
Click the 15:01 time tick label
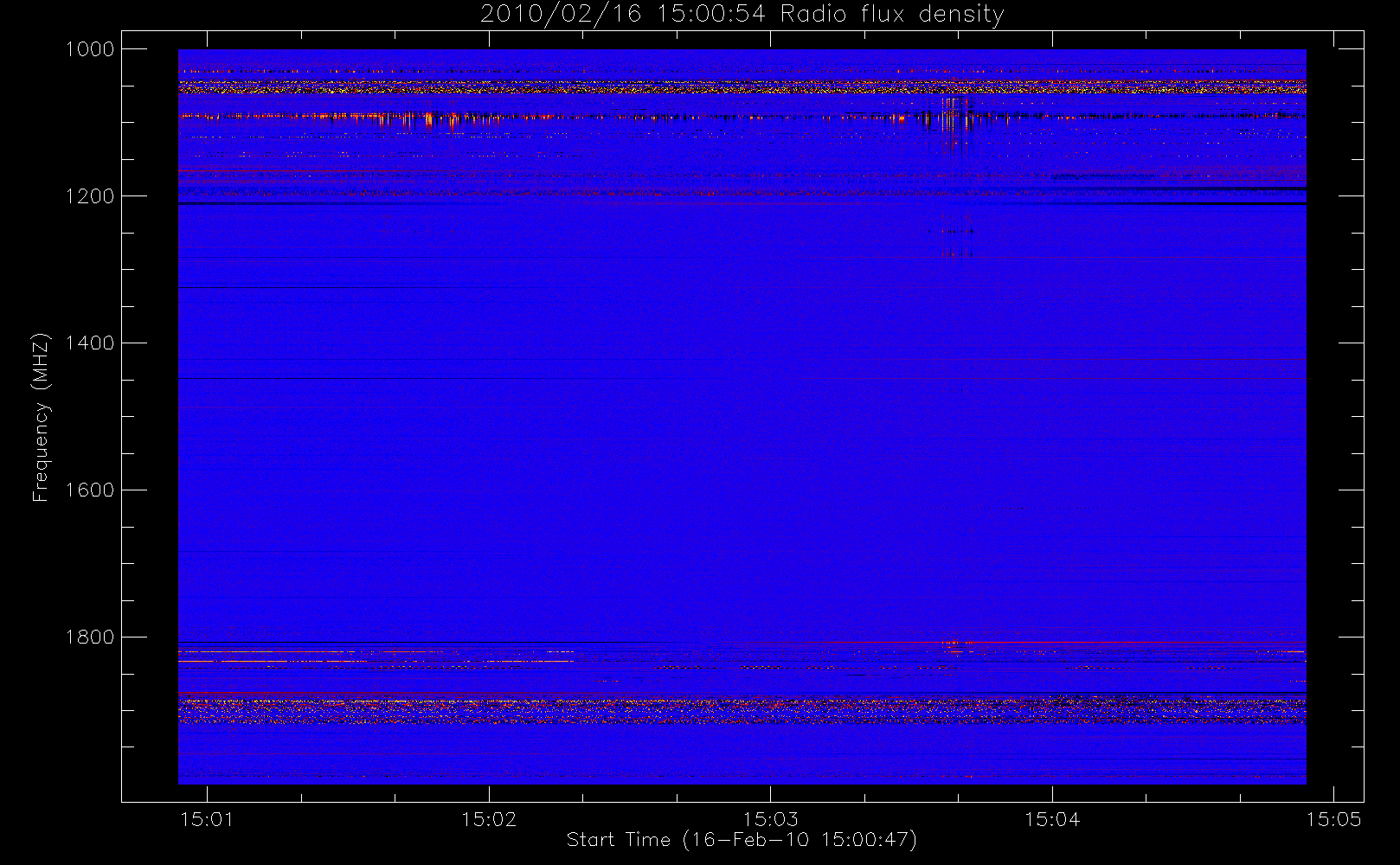[207, 819]
